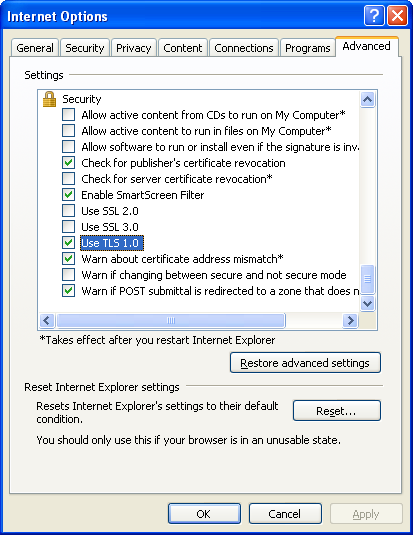
Task: Toggle Check for server certificate revocation
Action: coord(69,178)
